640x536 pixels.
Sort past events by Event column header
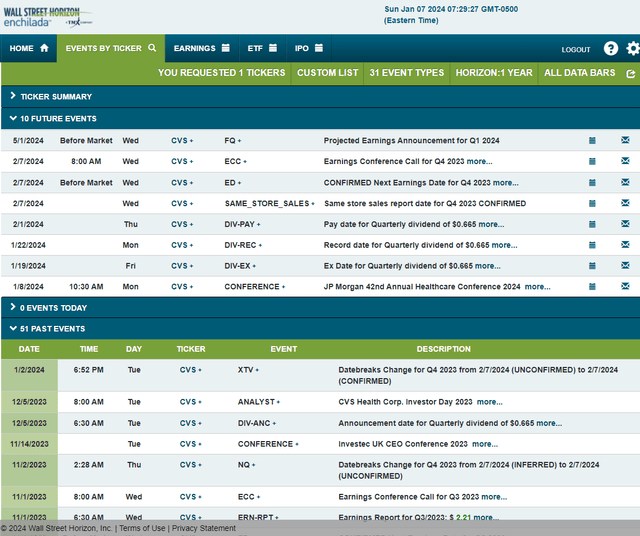tap(284, 349)
